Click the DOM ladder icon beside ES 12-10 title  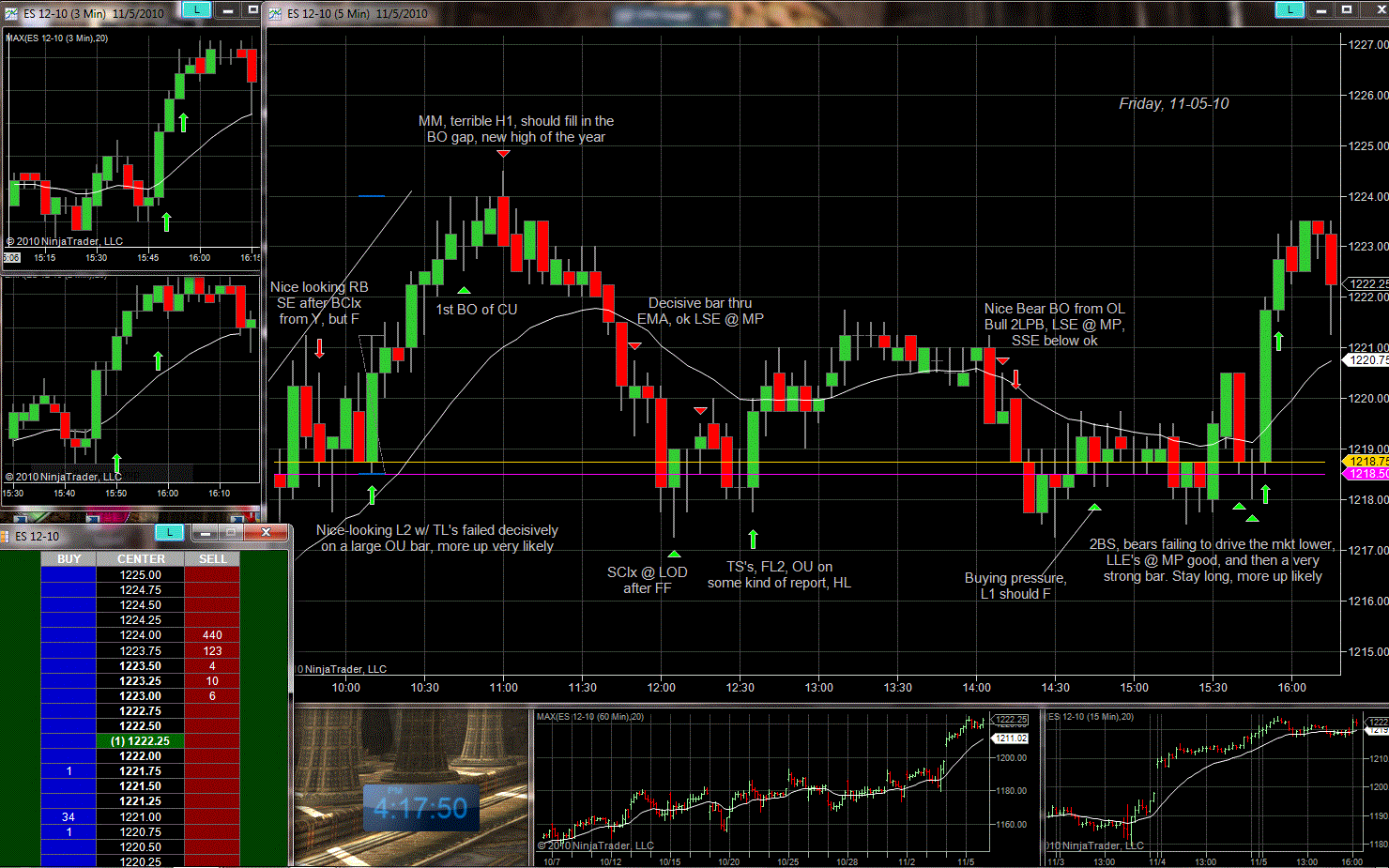point(6,536)
